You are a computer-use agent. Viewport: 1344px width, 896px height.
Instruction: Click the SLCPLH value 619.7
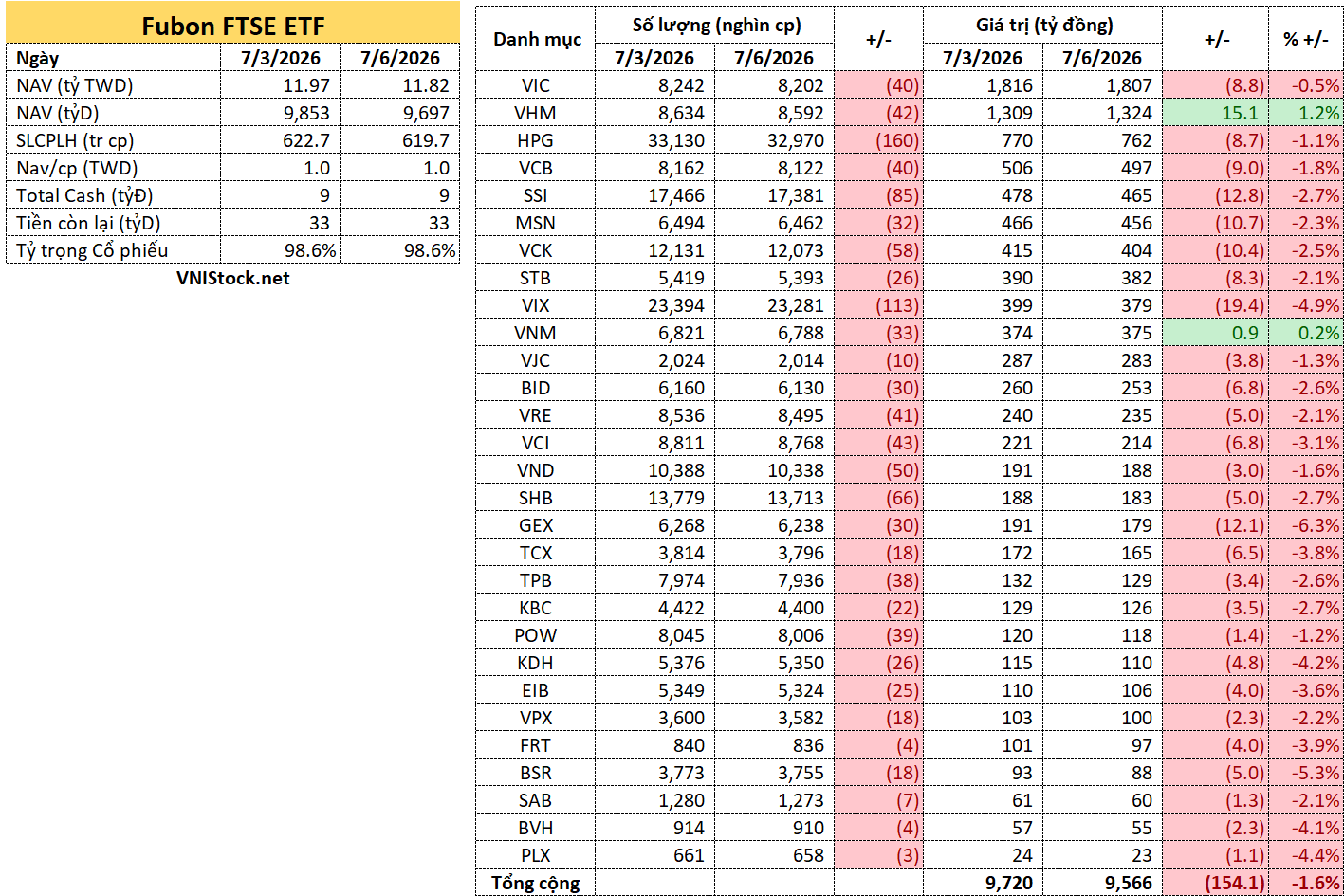point(400,140)
